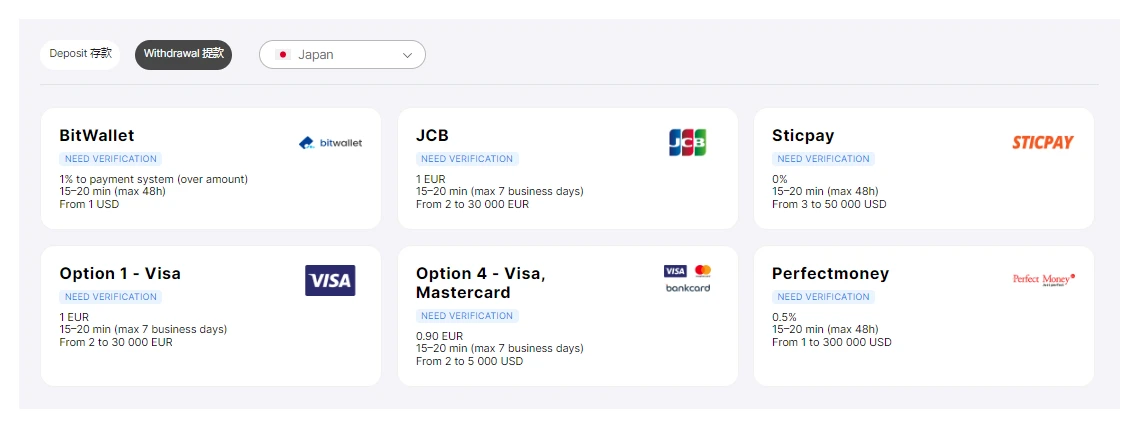Choose Option 1 - Visa title
The image size is (1142, 428).
(x=120, y=274)
